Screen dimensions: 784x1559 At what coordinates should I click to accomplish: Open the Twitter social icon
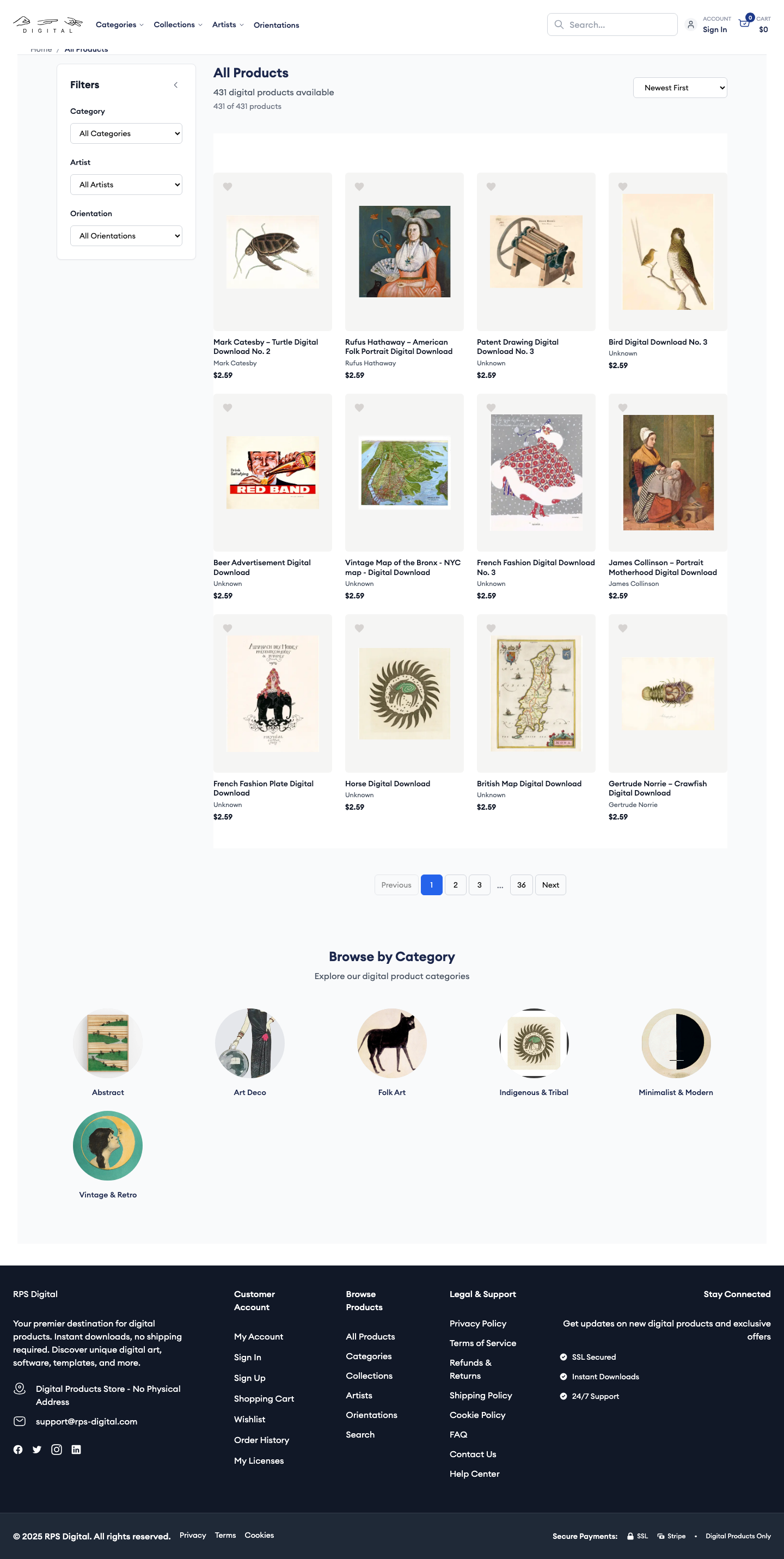[37, 1450]
